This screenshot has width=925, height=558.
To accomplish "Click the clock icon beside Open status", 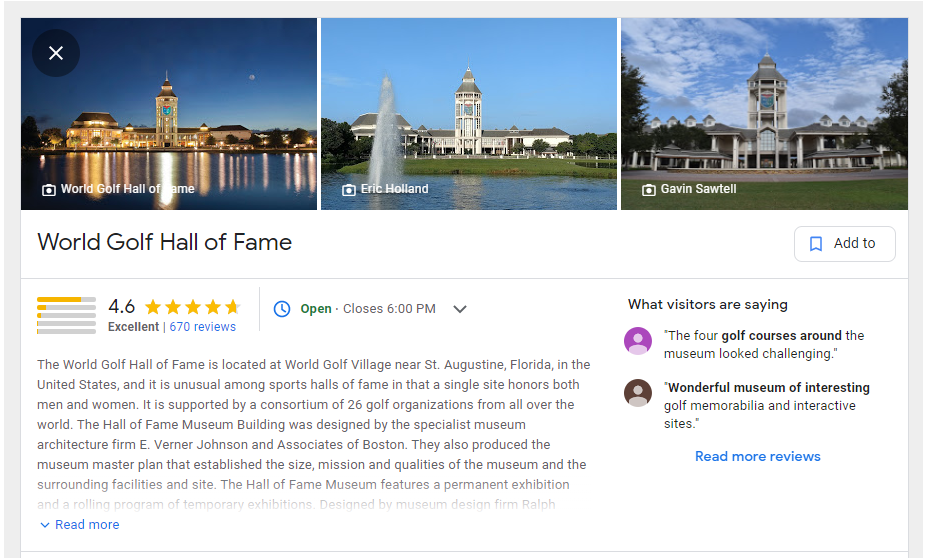I will 282,308.
